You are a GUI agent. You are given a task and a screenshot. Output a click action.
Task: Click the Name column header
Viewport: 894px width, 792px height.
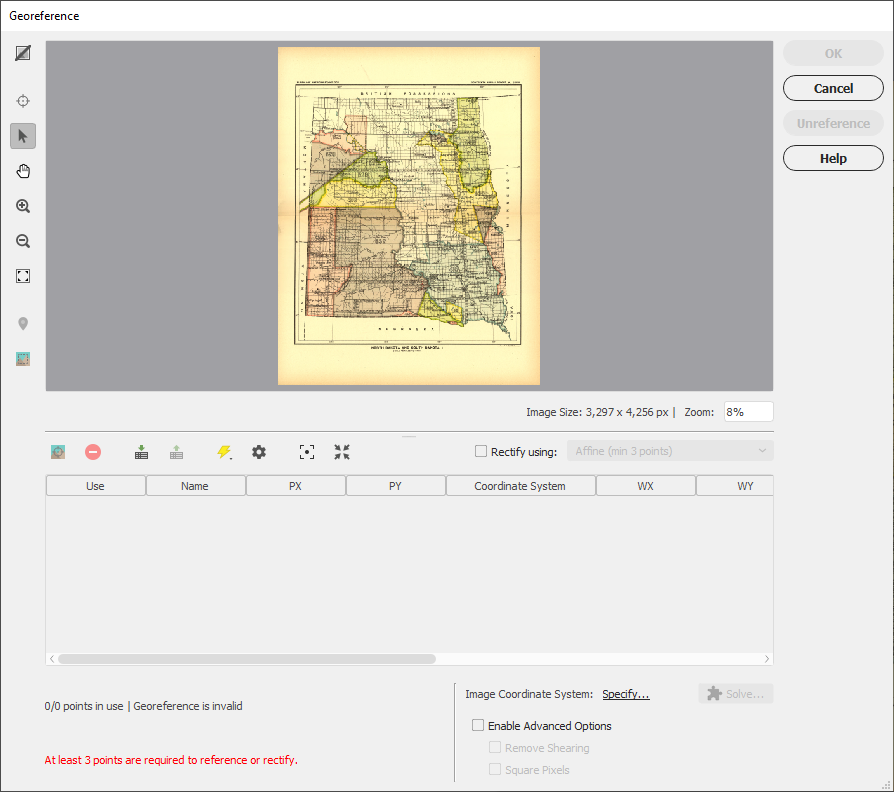[x=195, y=486]
